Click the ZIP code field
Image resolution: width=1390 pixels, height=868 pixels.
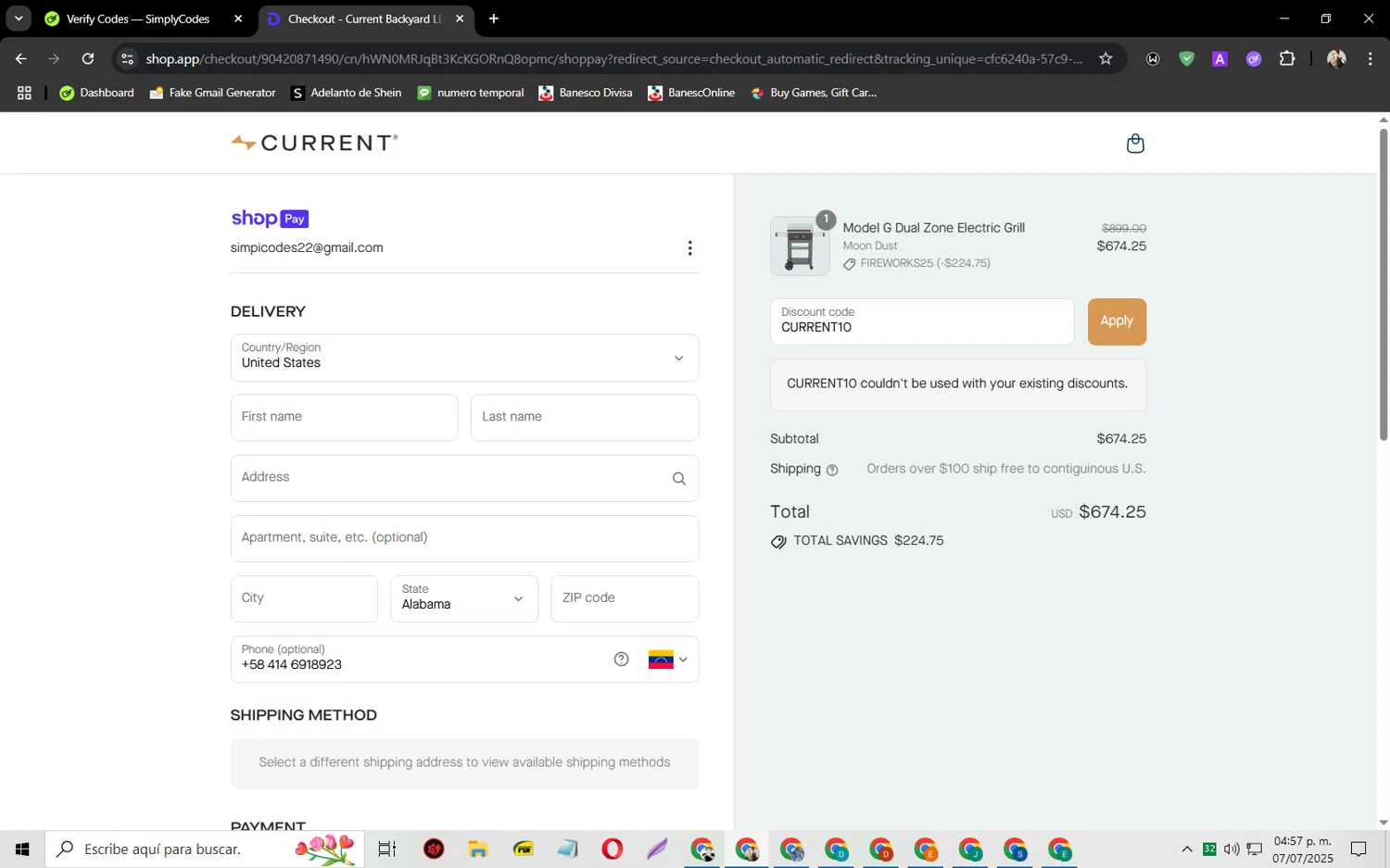pos(625,598)
